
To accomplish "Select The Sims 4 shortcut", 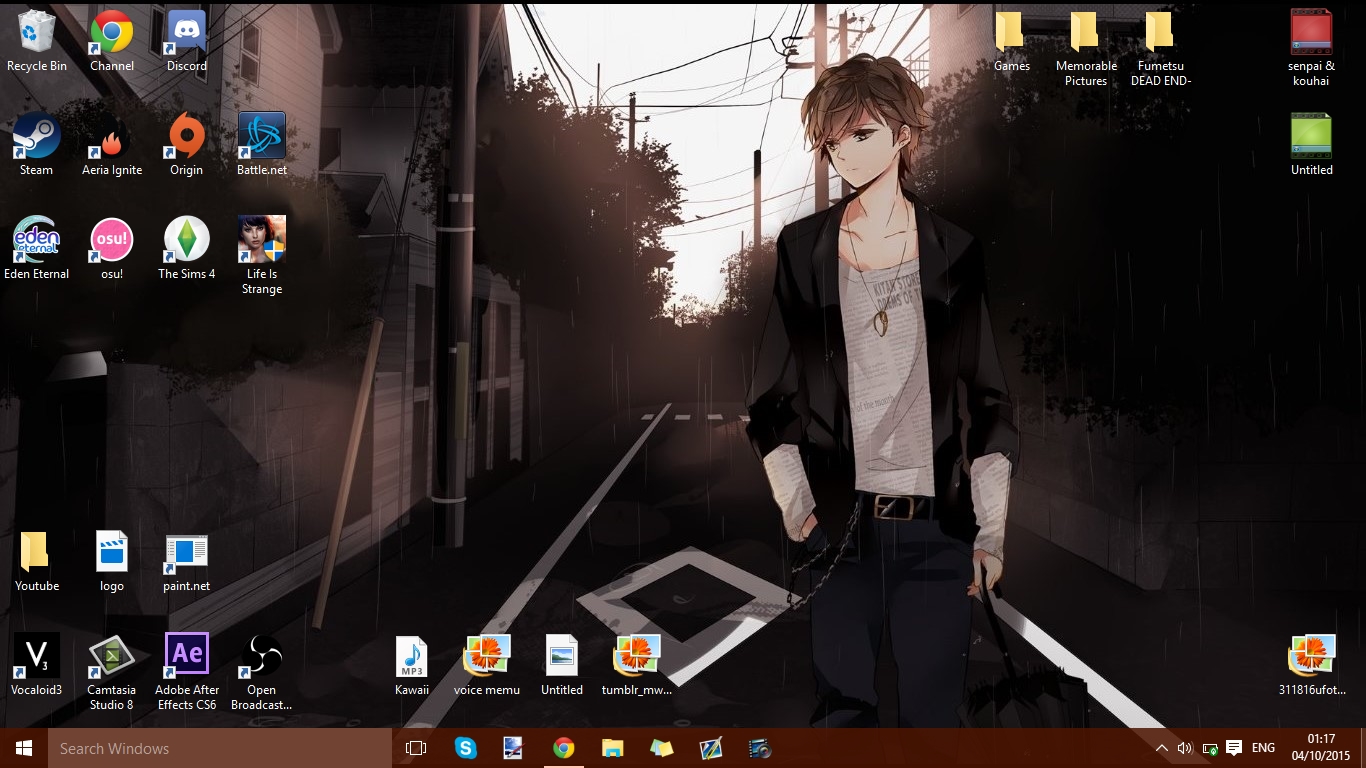I will tap(186, 249).
